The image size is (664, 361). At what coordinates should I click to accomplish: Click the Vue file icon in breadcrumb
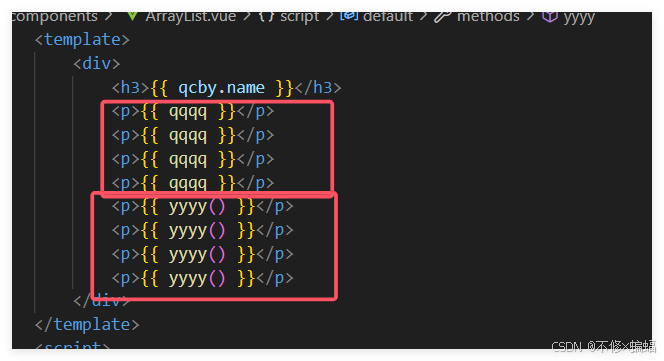pyautogui.click(x=132, y=16)
